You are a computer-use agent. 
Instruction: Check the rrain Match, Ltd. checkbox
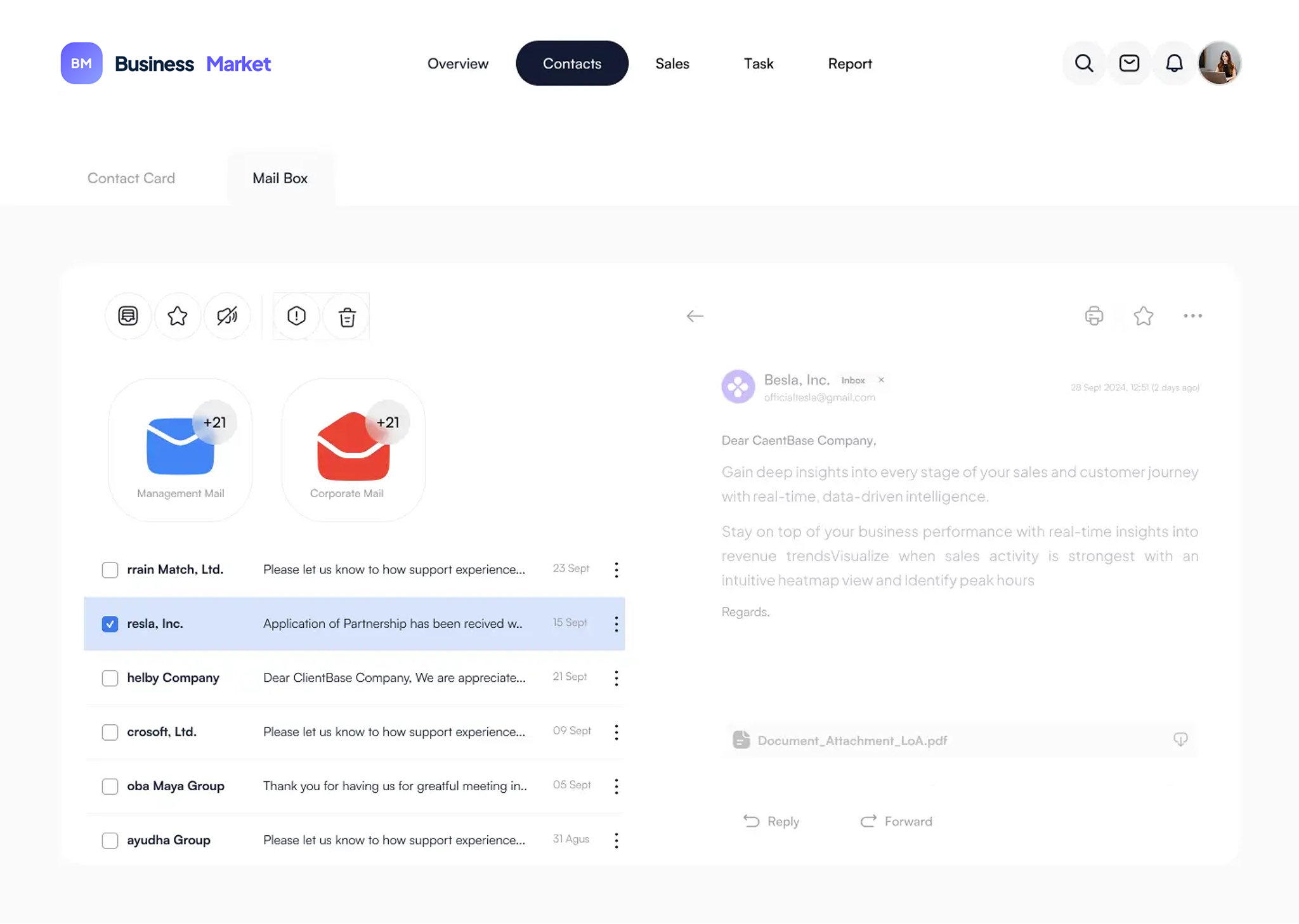[110, 569]
